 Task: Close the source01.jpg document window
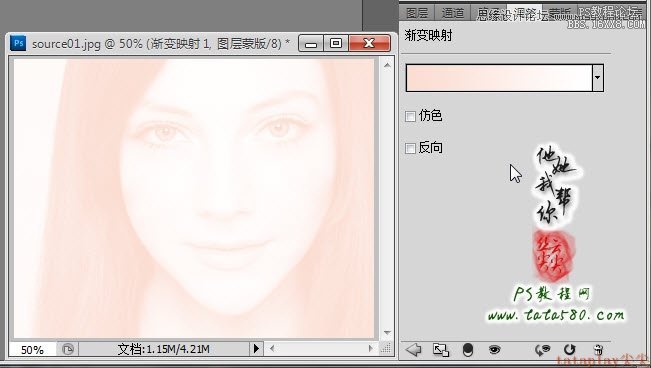coord(369,43)
